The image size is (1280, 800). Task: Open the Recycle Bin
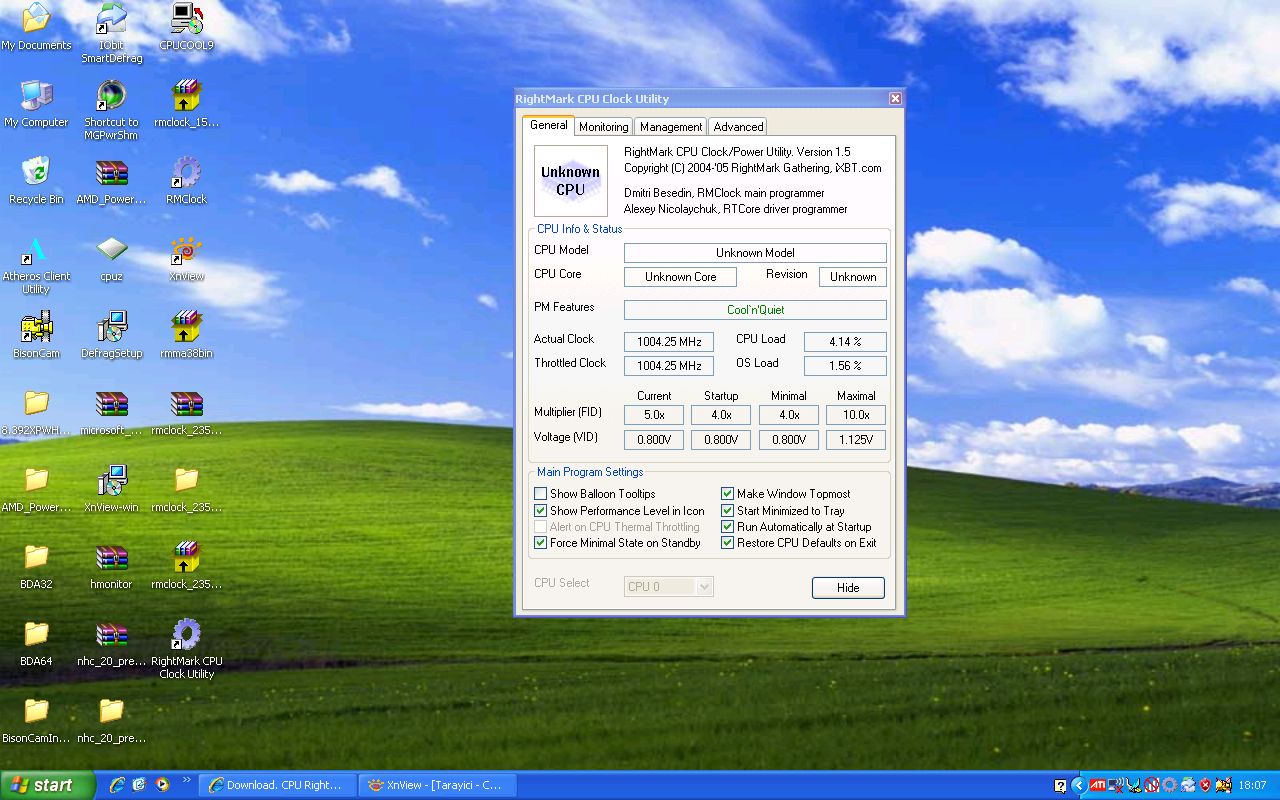36,182
